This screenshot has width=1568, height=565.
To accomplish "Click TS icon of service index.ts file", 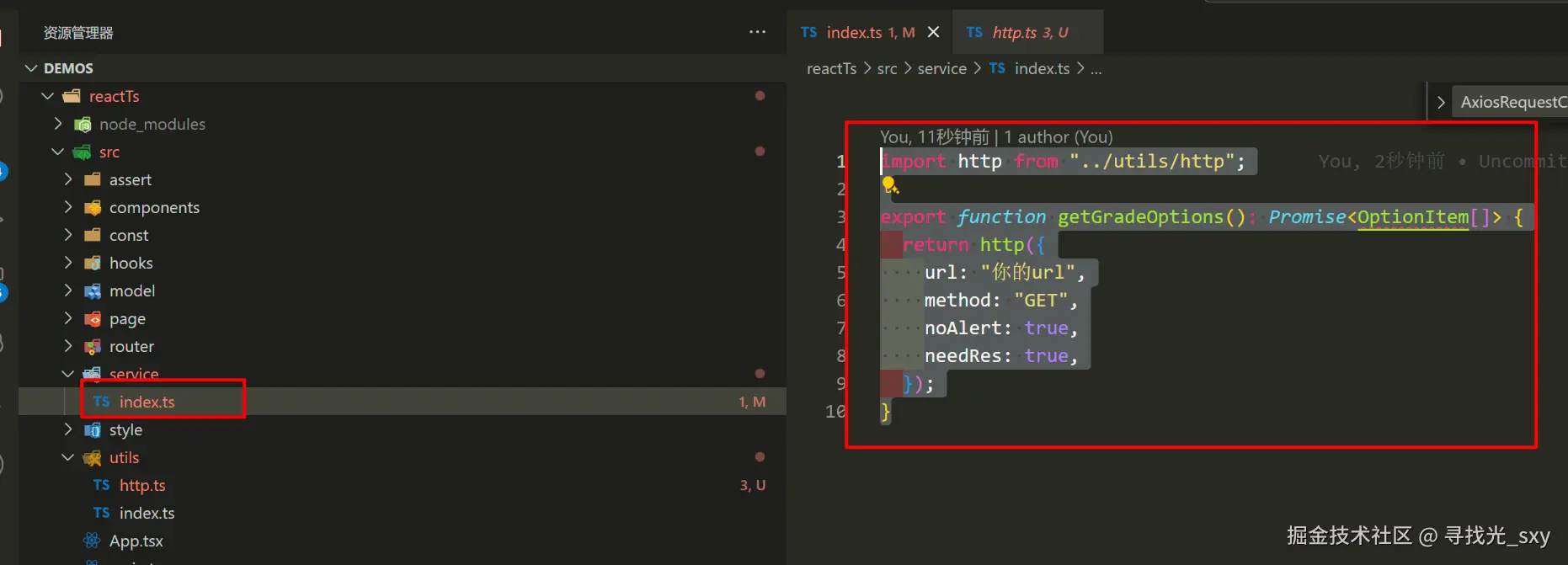I will pyautogui.click(x=102, y=402).
